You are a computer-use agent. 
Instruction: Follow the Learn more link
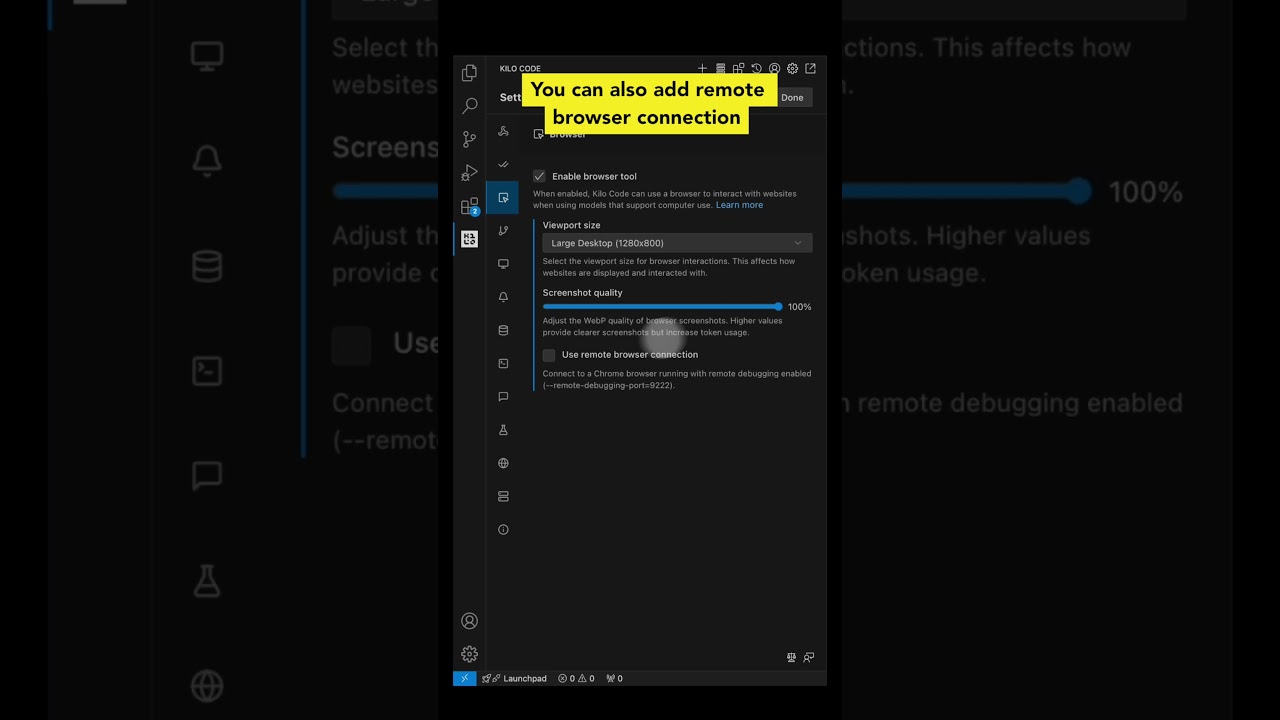(739, 205)
